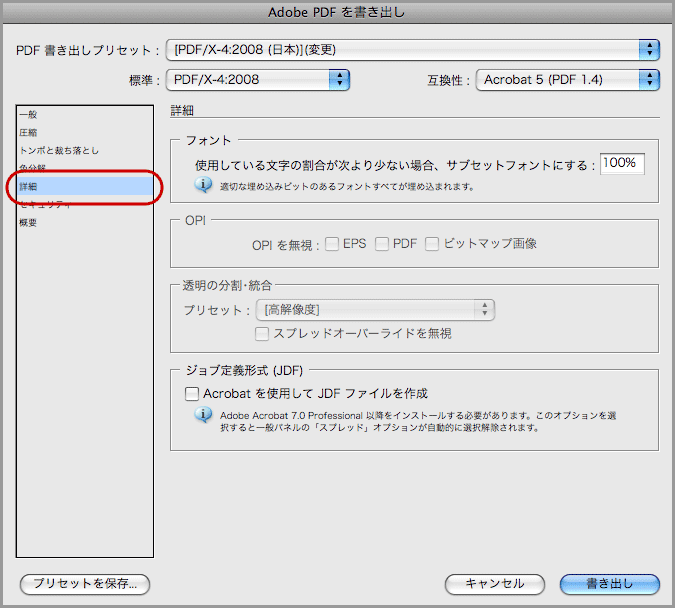Switch to the 圧縮 panel

click(x=28, y=133)
